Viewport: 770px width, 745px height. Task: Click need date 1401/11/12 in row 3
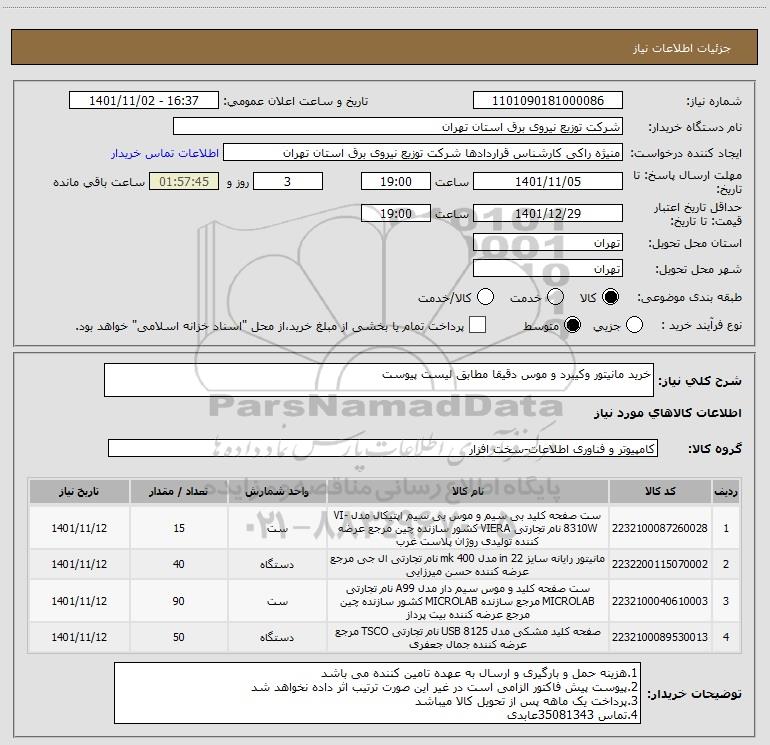(x=79, y=601)
